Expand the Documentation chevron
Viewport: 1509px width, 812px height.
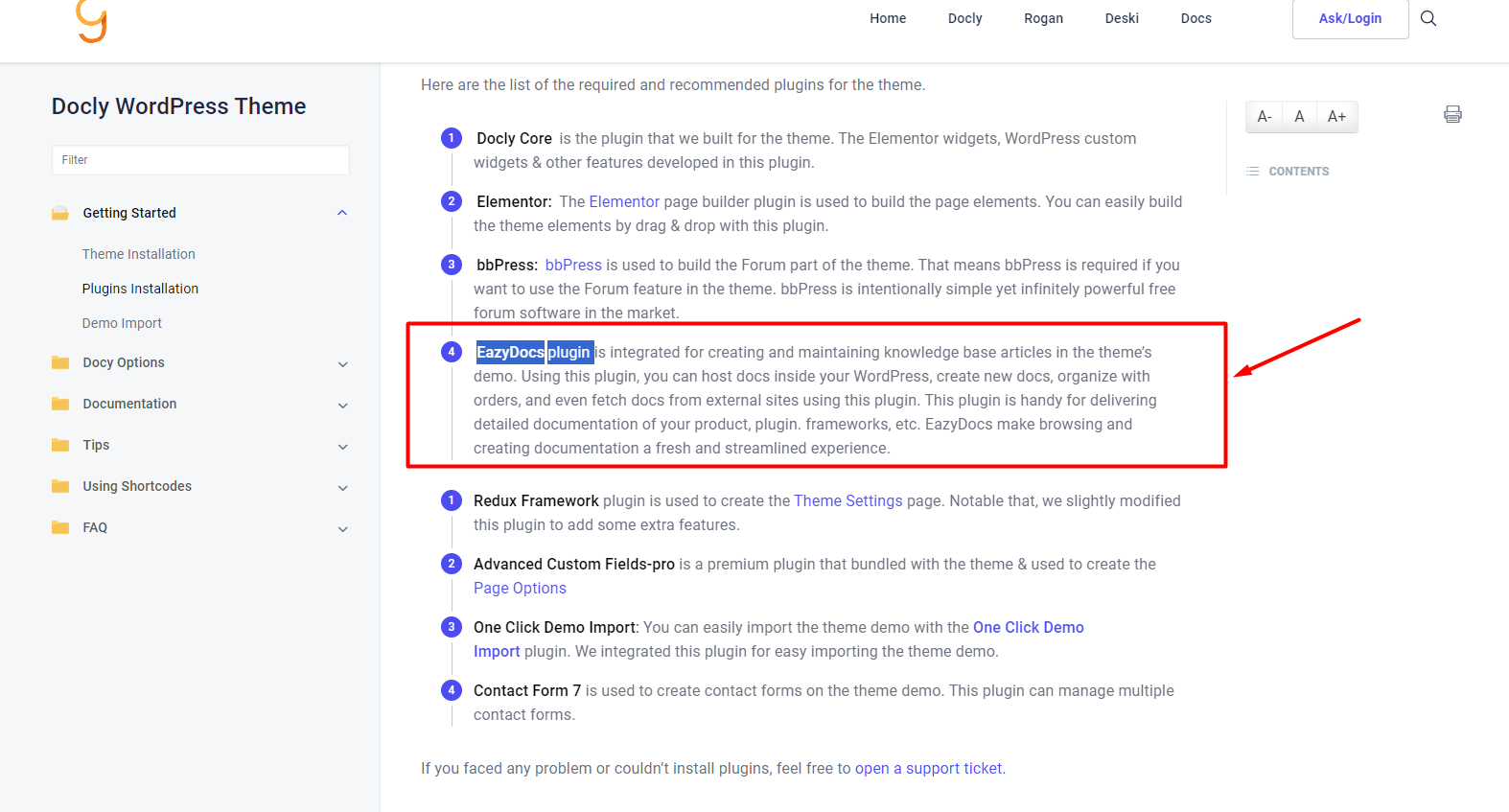point(343,406)
